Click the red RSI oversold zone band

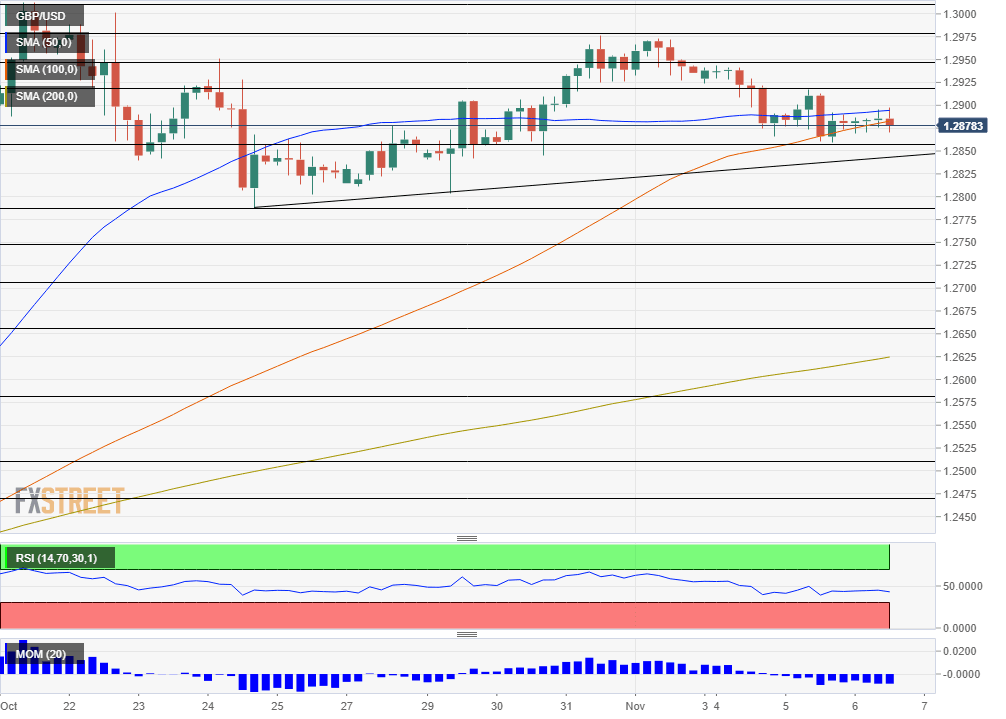445,615
